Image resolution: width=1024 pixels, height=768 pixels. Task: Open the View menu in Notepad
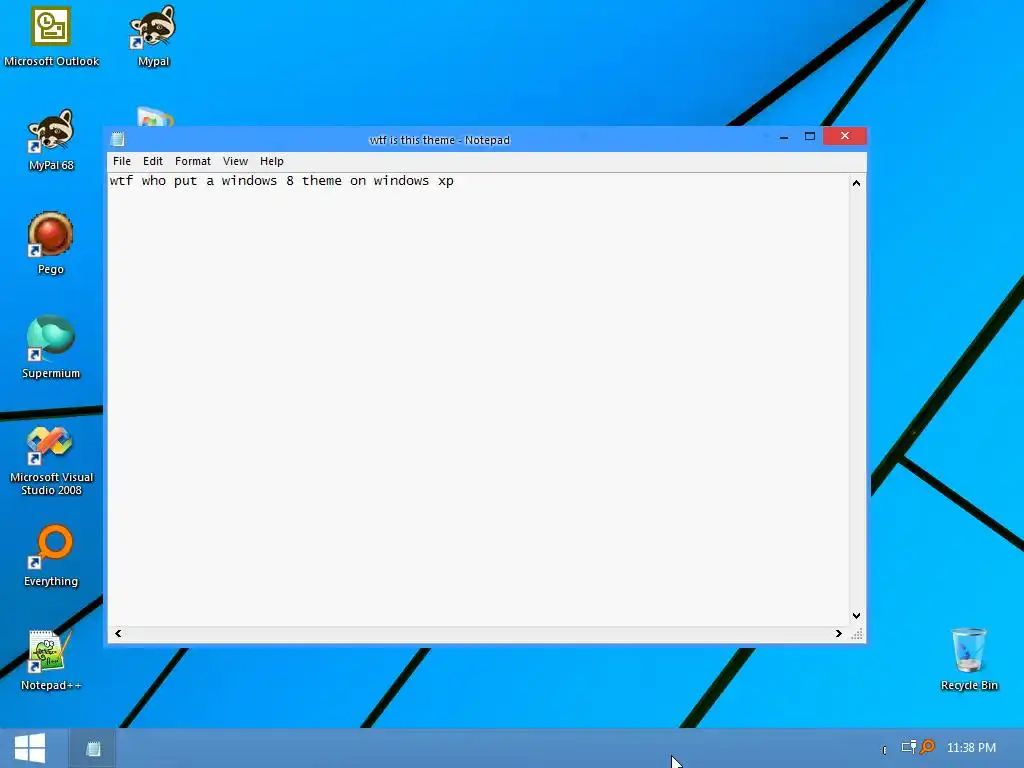235,161
